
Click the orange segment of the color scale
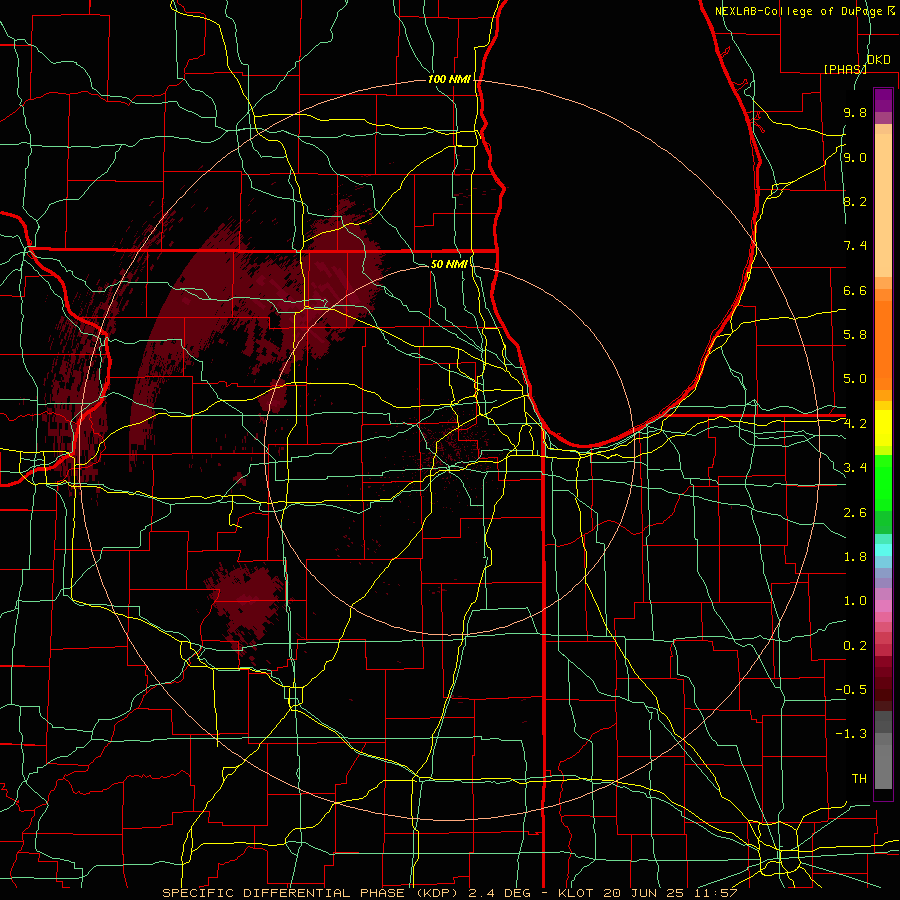coord(883,346)
